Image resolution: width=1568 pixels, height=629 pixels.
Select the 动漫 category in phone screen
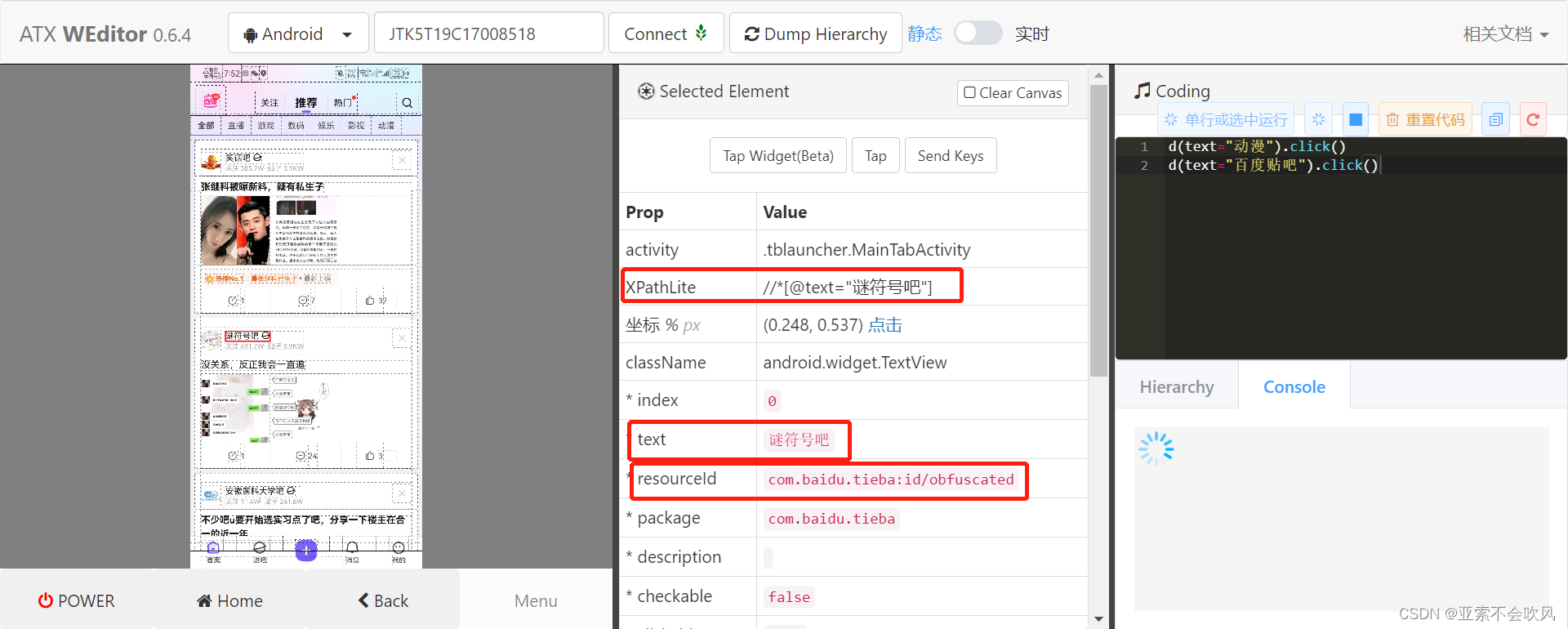pos(386,126)
